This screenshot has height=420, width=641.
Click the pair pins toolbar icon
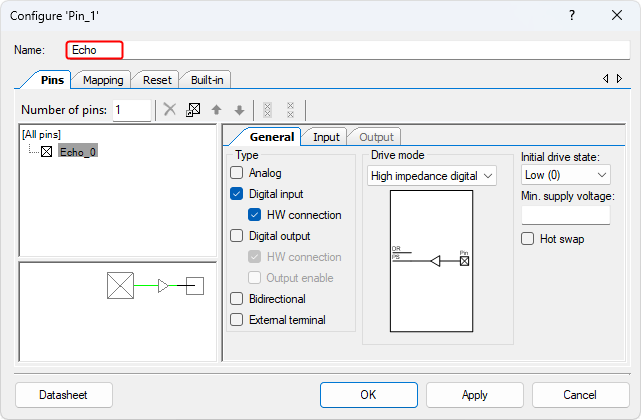(267, 110)
